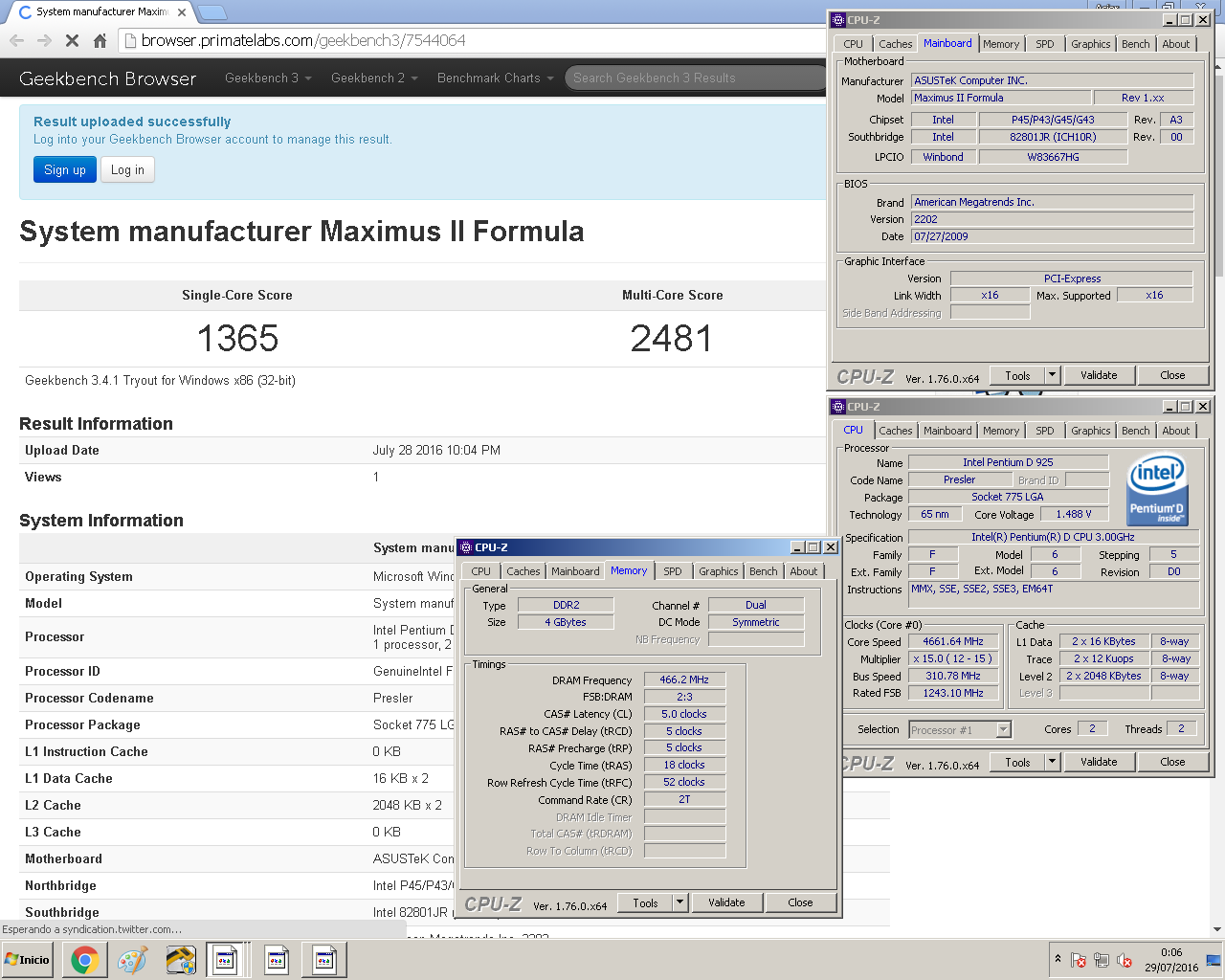Open Chrome from the taskbar

pos(84,960)
